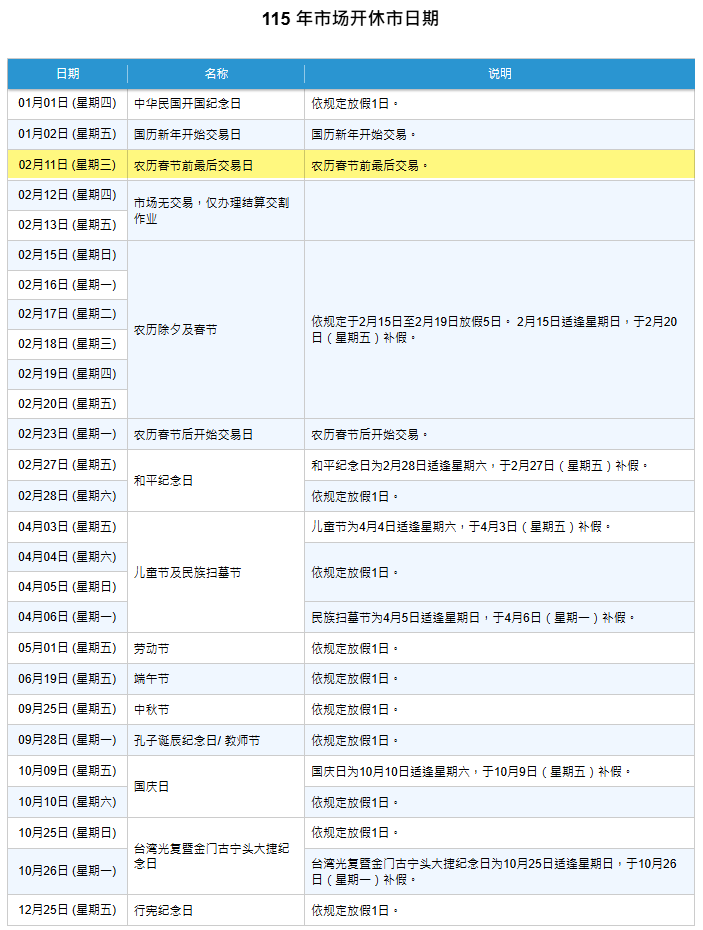Click the page title 115 年市场开休市日期

pos(350,19)
